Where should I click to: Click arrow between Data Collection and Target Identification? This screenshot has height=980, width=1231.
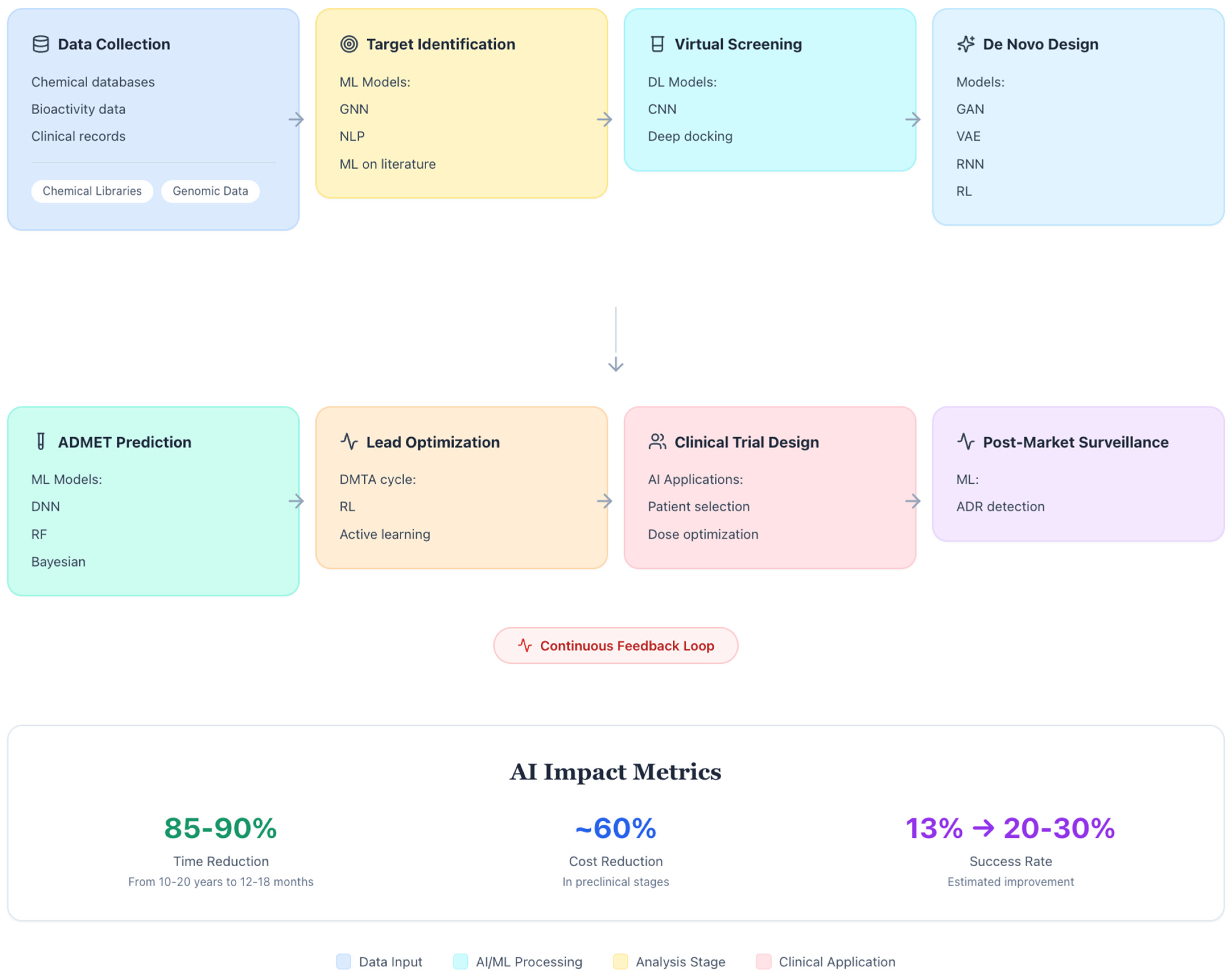pyautogui.click(x=296, y=120)
